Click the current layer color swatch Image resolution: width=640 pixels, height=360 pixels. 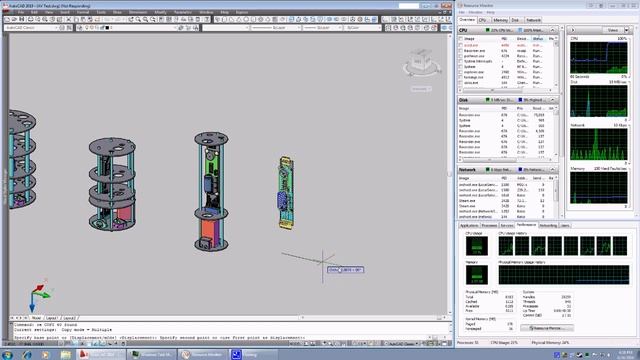[107, 28]
